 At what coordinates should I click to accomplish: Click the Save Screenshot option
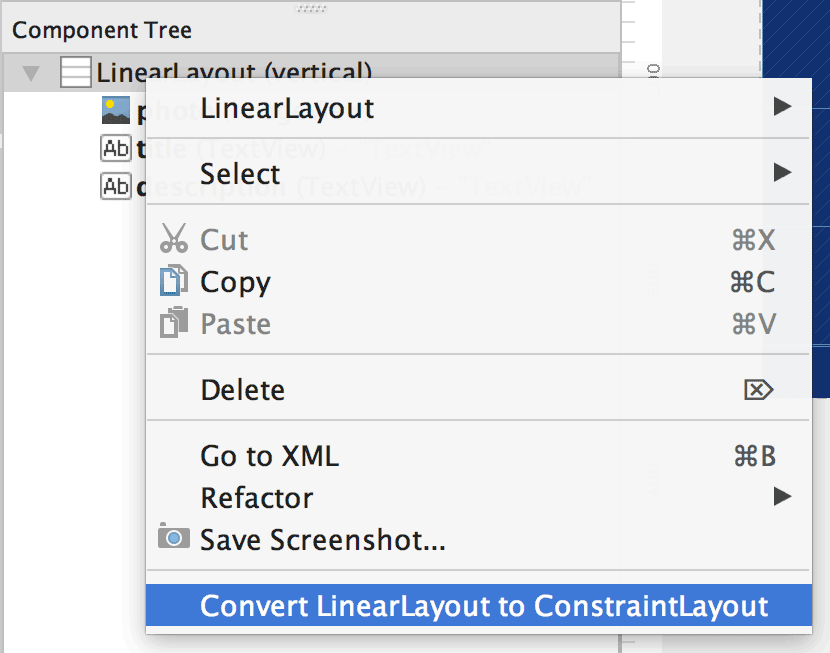[x=290, y=540]
